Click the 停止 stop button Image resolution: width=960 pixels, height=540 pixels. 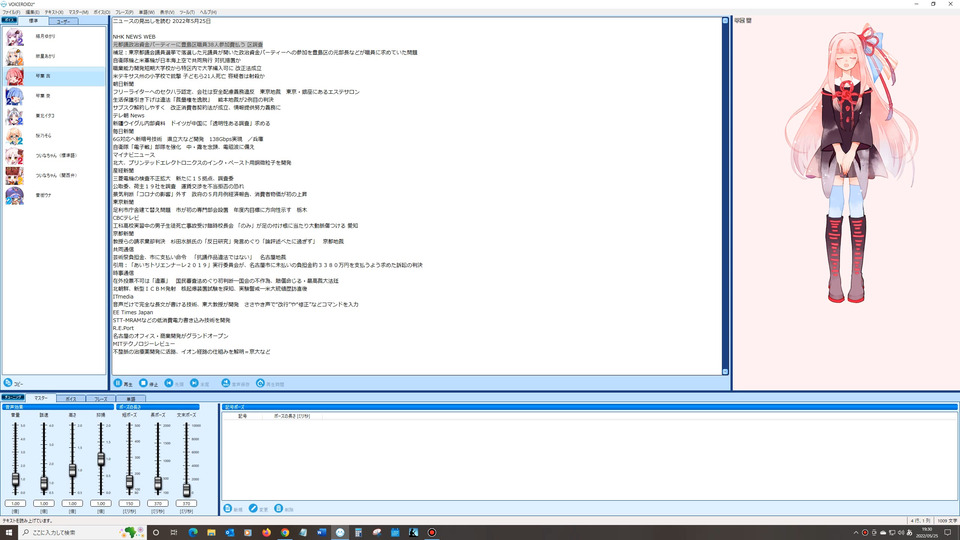[148, 383]
